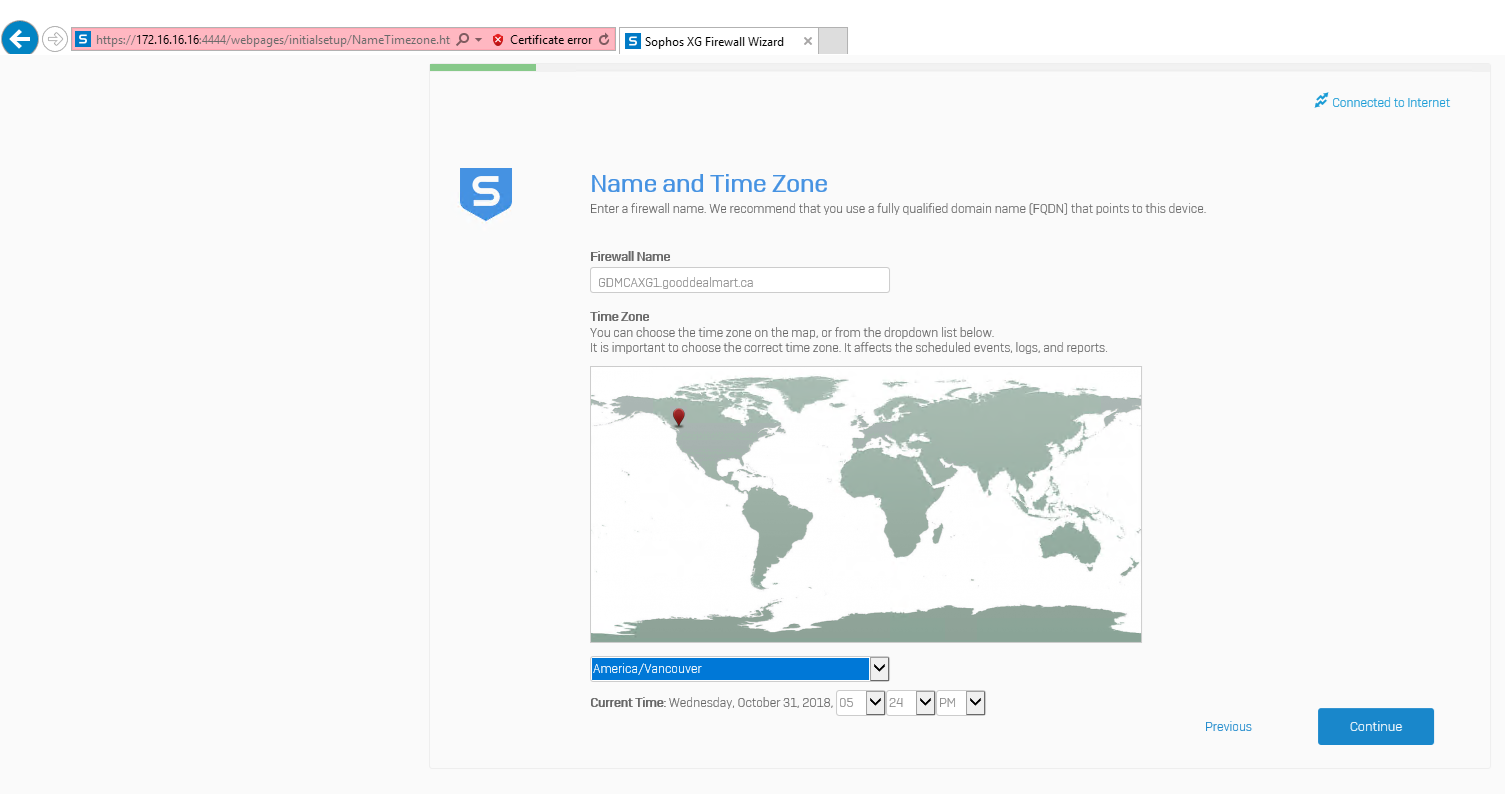Expand the address bar dropdown arrow

[478, 40]
